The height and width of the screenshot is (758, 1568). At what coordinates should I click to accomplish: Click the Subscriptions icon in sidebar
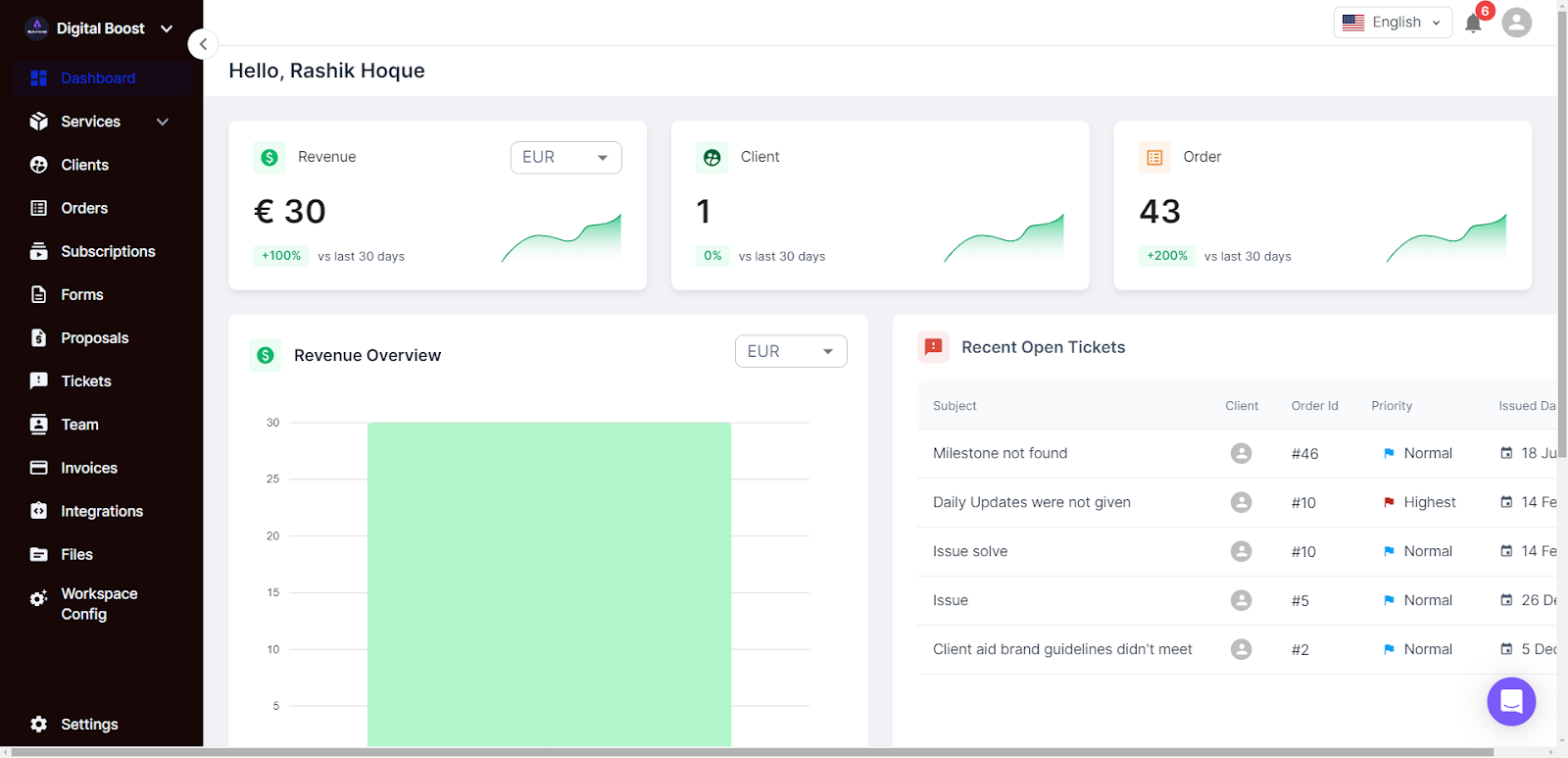pos(39,251)
